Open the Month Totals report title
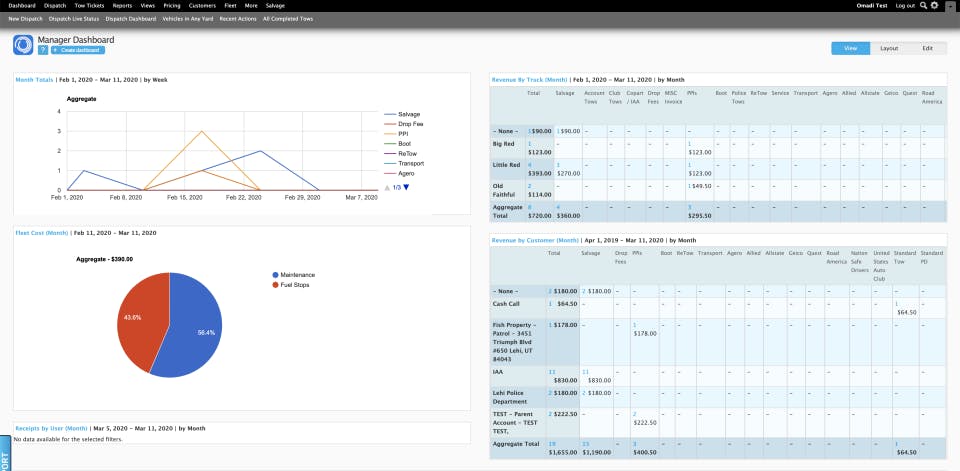This screenshot has width=960, height=471. pos(34,80)
